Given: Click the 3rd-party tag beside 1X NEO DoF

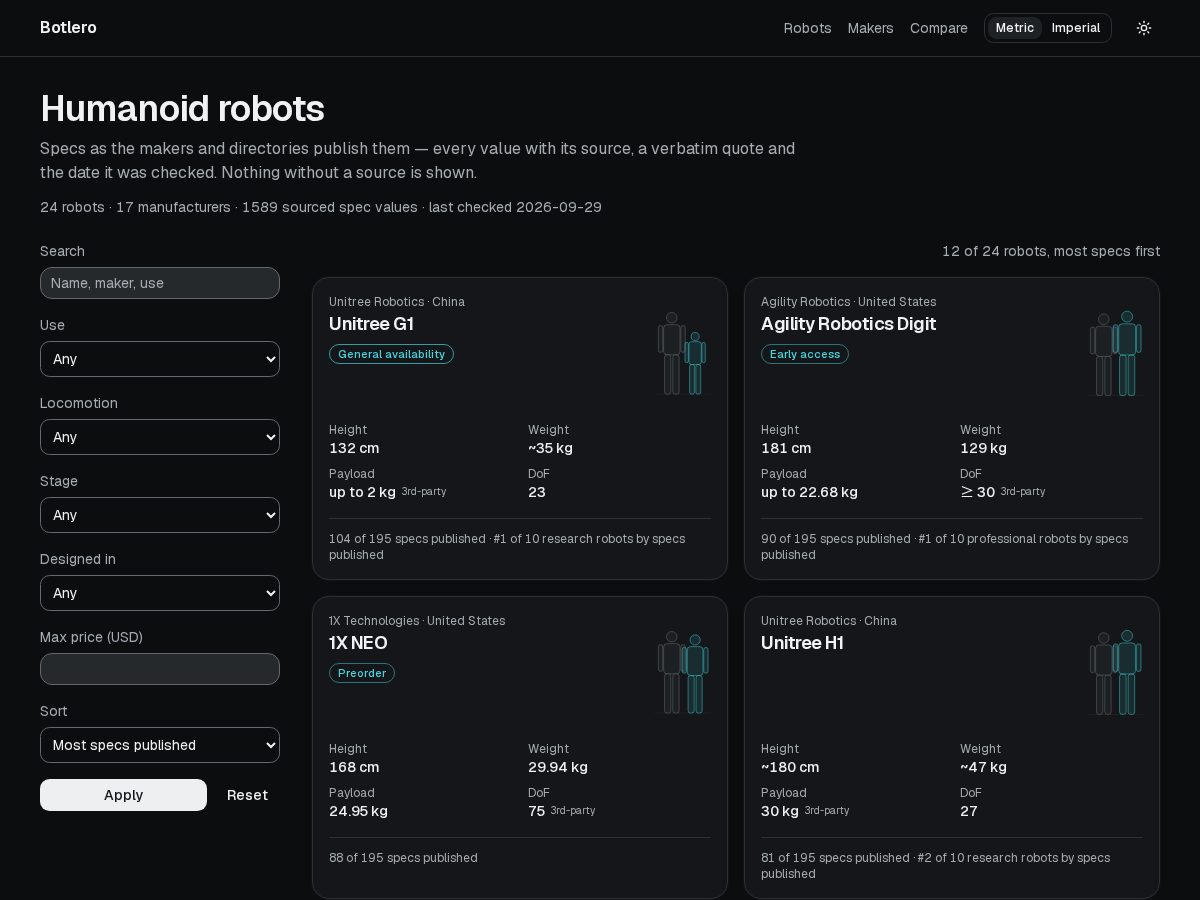Looking at the screenshot, I should pos(573,811).
